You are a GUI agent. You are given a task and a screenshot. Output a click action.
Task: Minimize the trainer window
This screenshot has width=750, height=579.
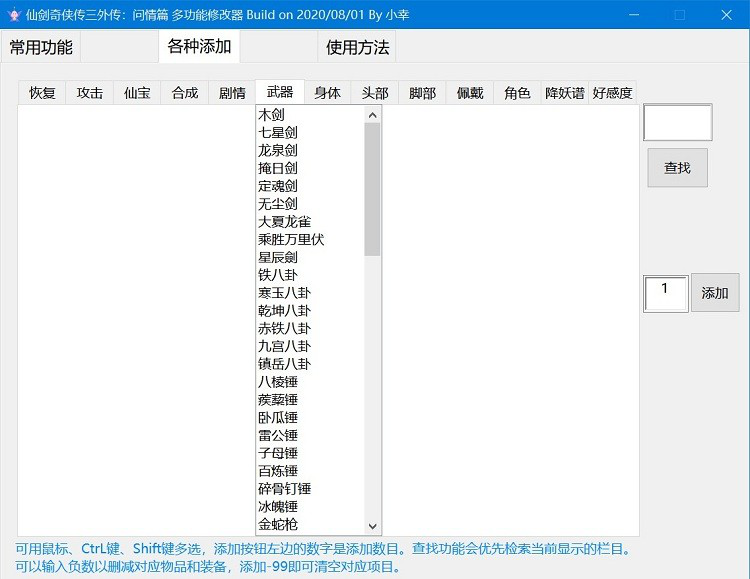tap(634, 14)
